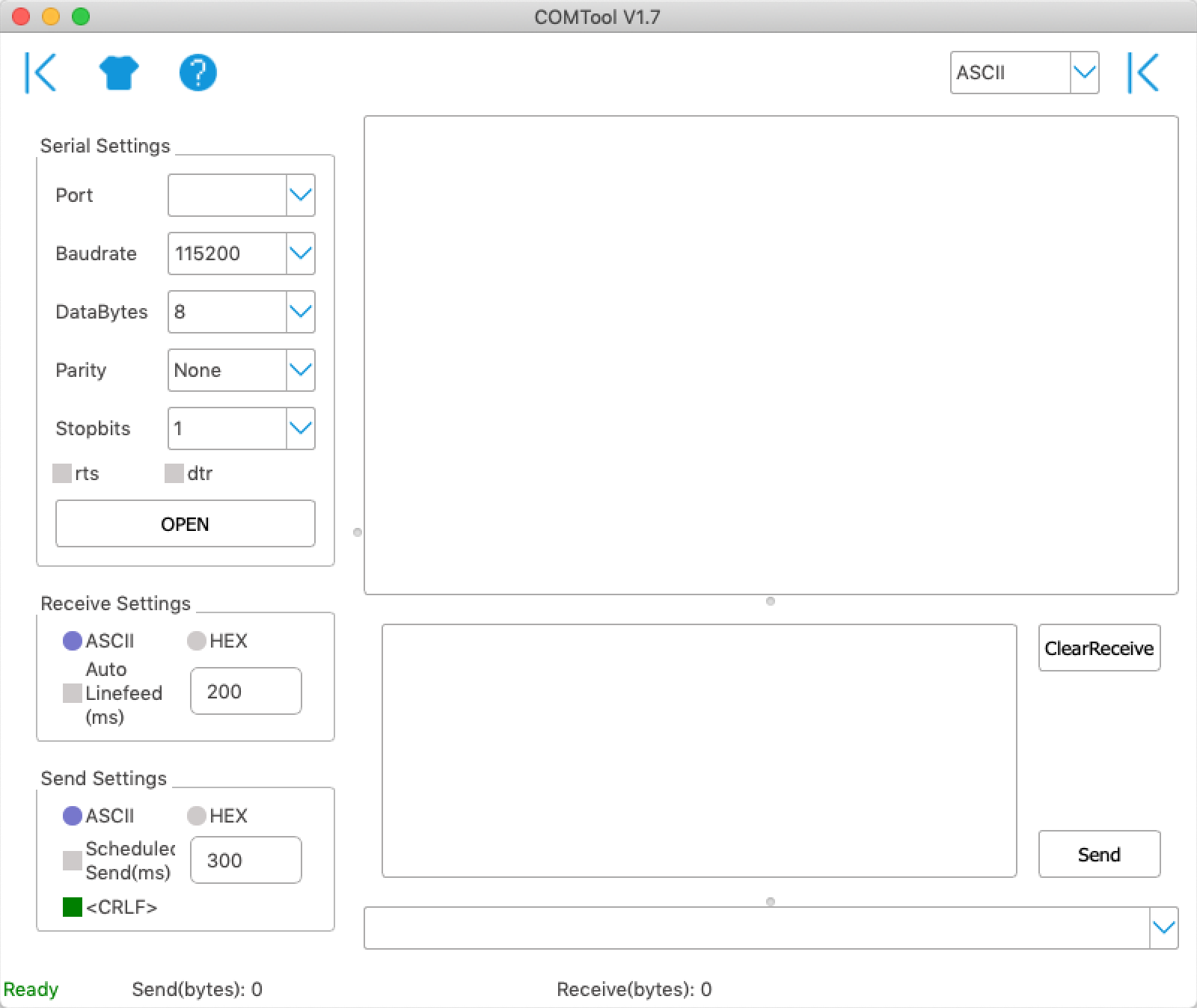Click the splitter handle below receive area

tap(771, 601)
